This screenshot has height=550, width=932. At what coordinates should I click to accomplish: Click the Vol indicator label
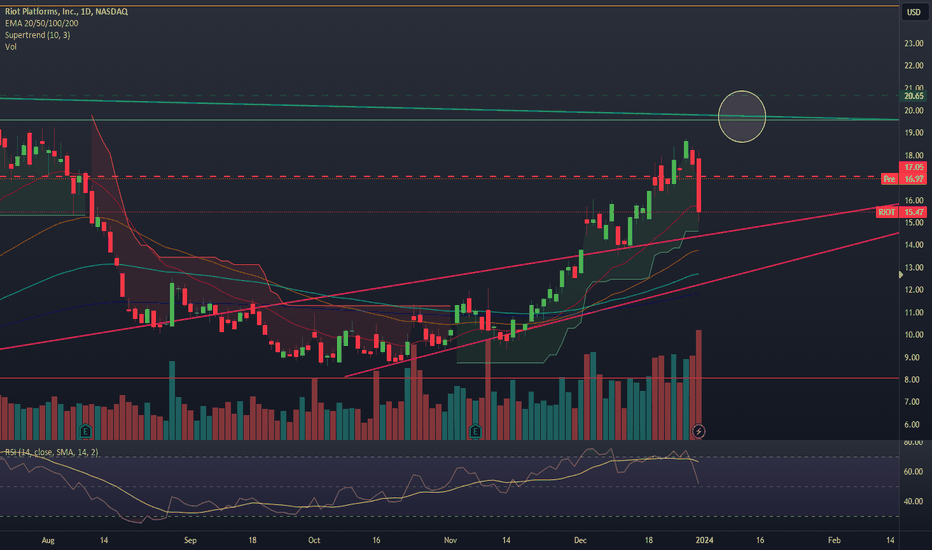pyautogui.click(x=11, y=47)
